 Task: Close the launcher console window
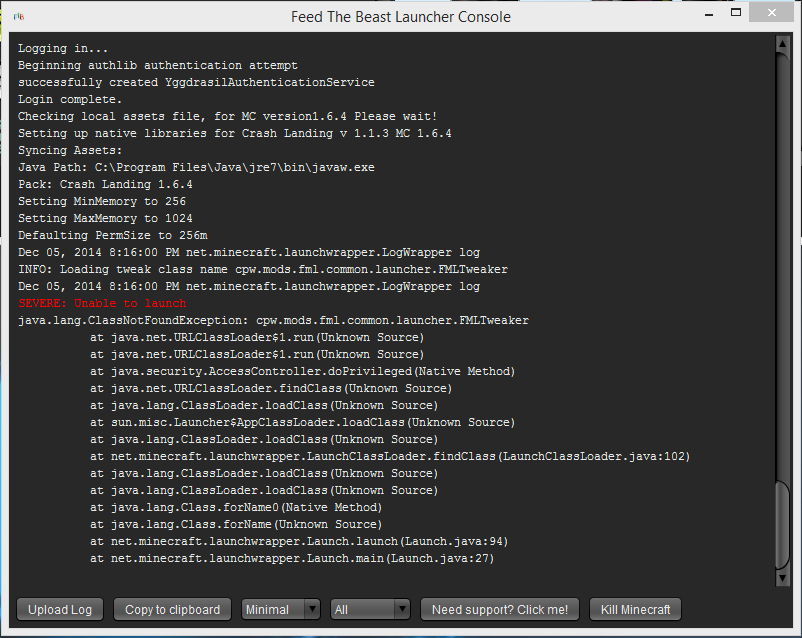(772, 12)
